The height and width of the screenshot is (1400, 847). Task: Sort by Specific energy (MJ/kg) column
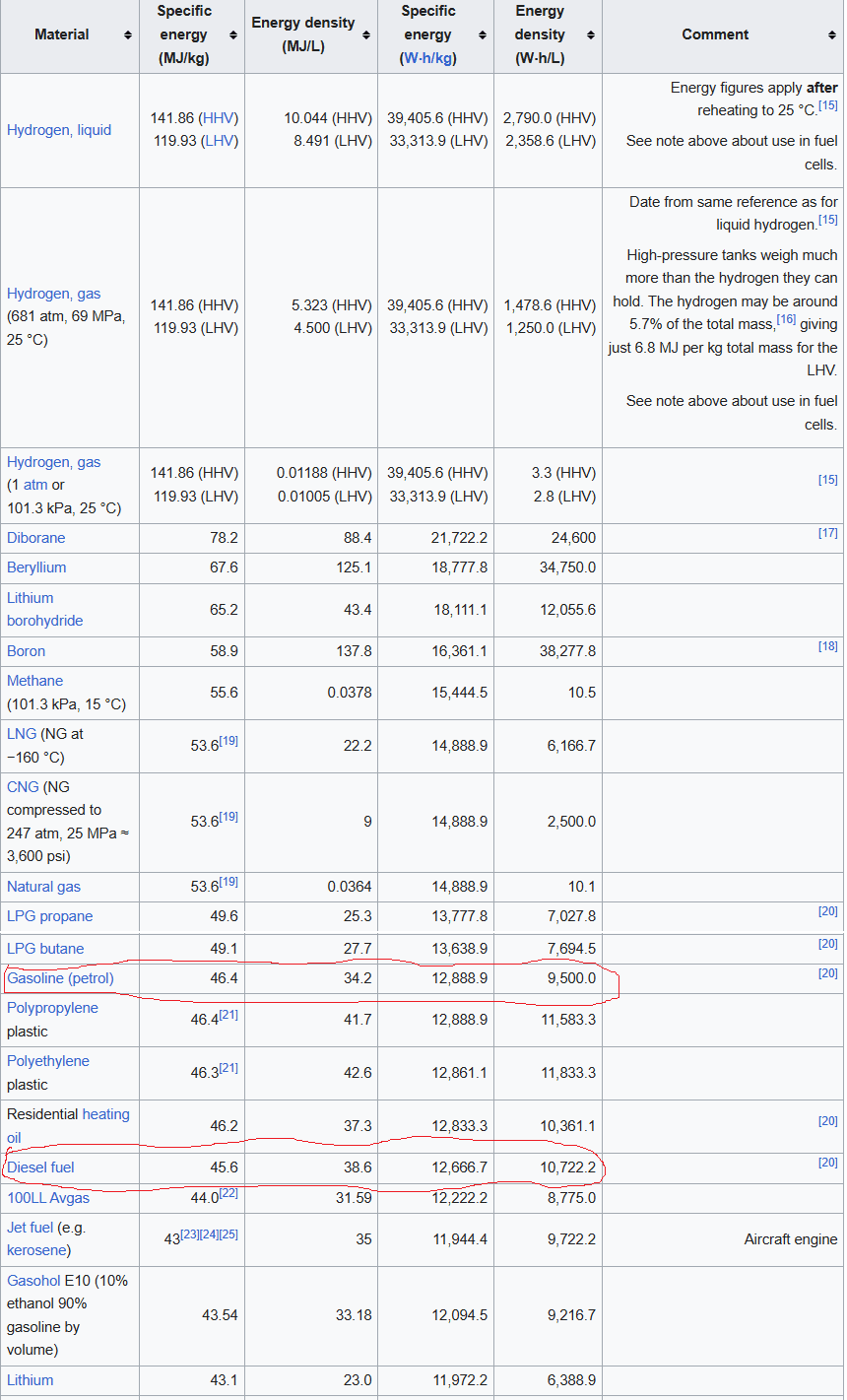click(232, 35)
